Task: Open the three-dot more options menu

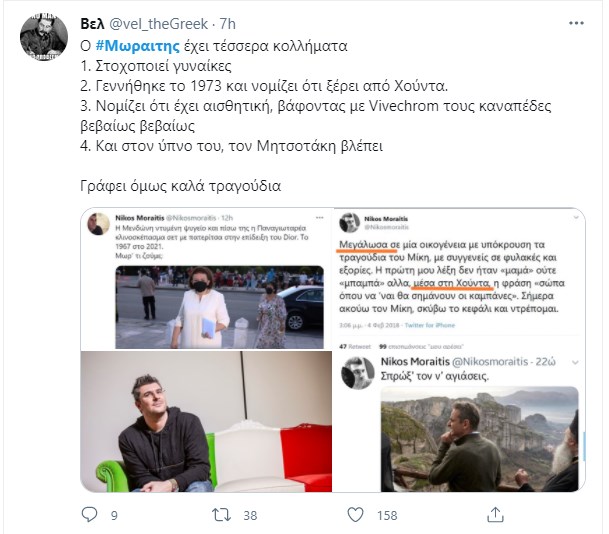Action: point(576,23)
